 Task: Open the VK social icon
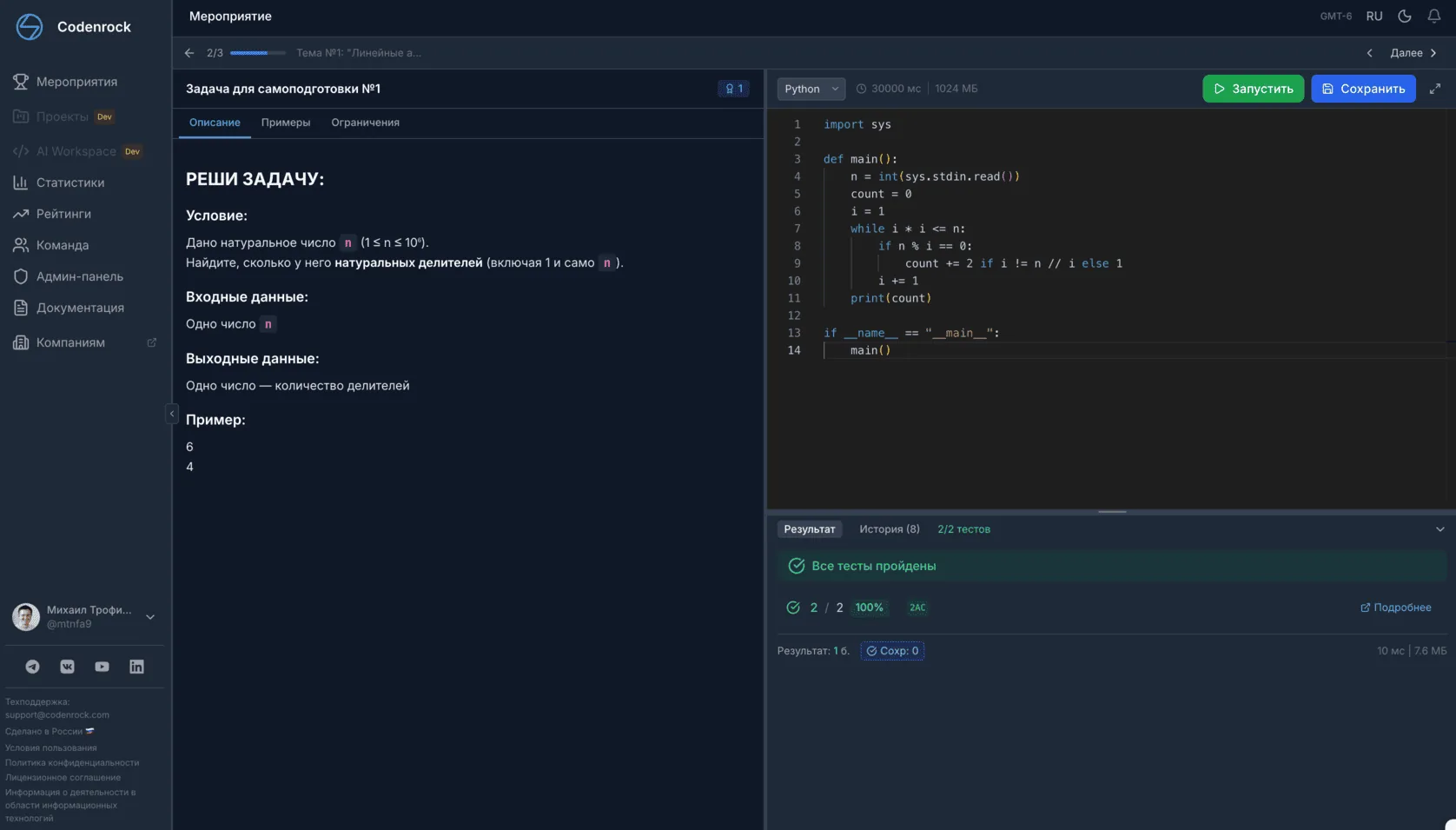(67, 667)
